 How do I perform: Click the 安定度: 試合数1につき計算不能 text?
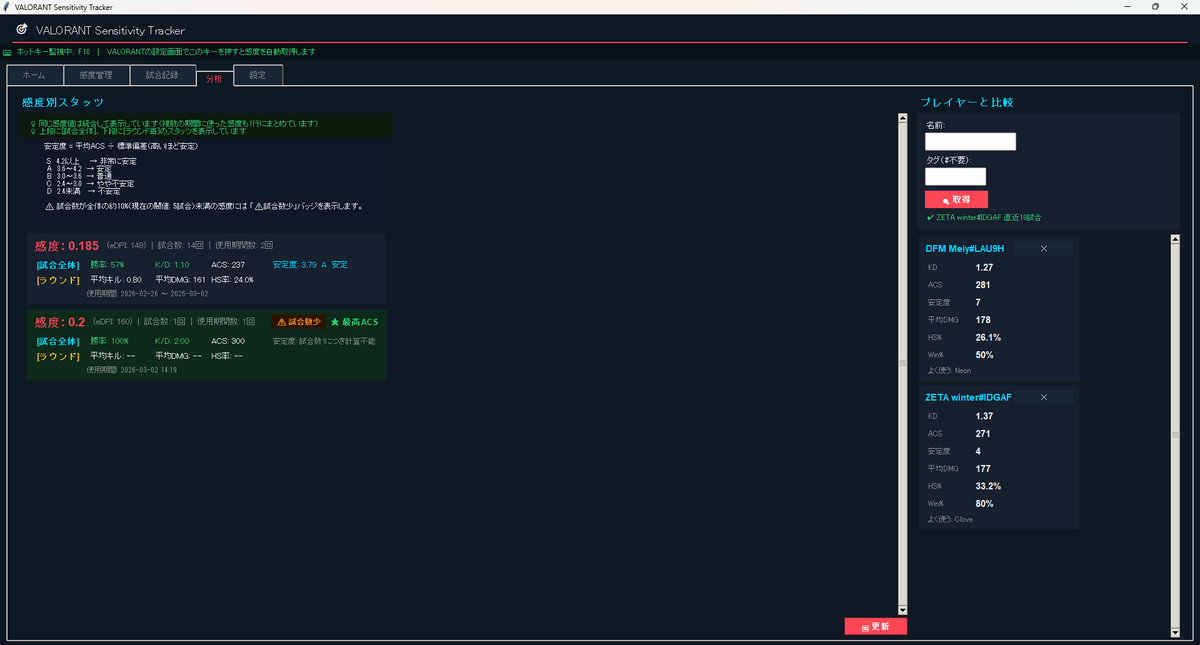pyautogui.click(x=324, y=341)
